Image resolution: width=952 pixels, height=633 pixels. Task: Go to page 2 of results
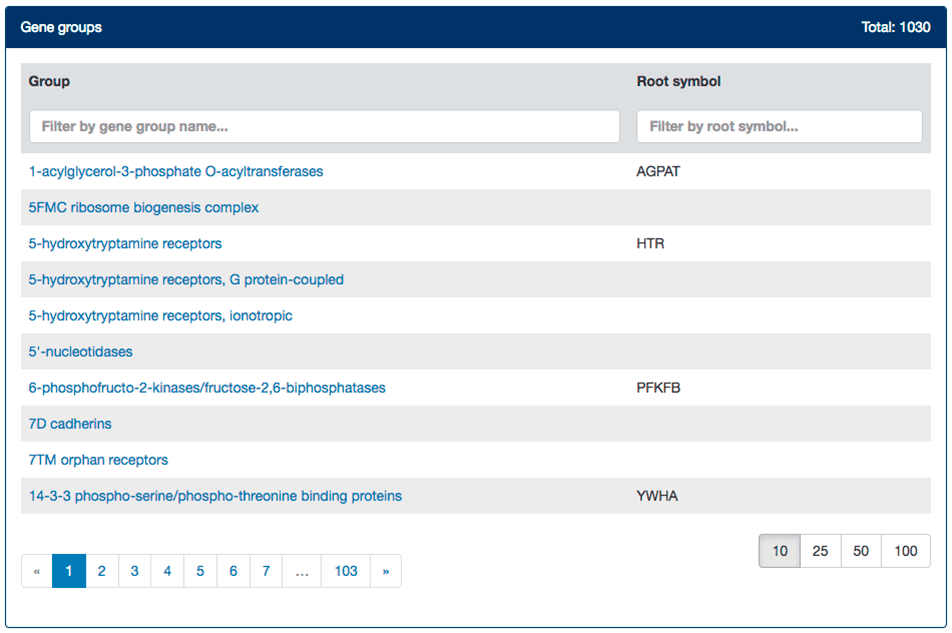[x=102, y=571]
